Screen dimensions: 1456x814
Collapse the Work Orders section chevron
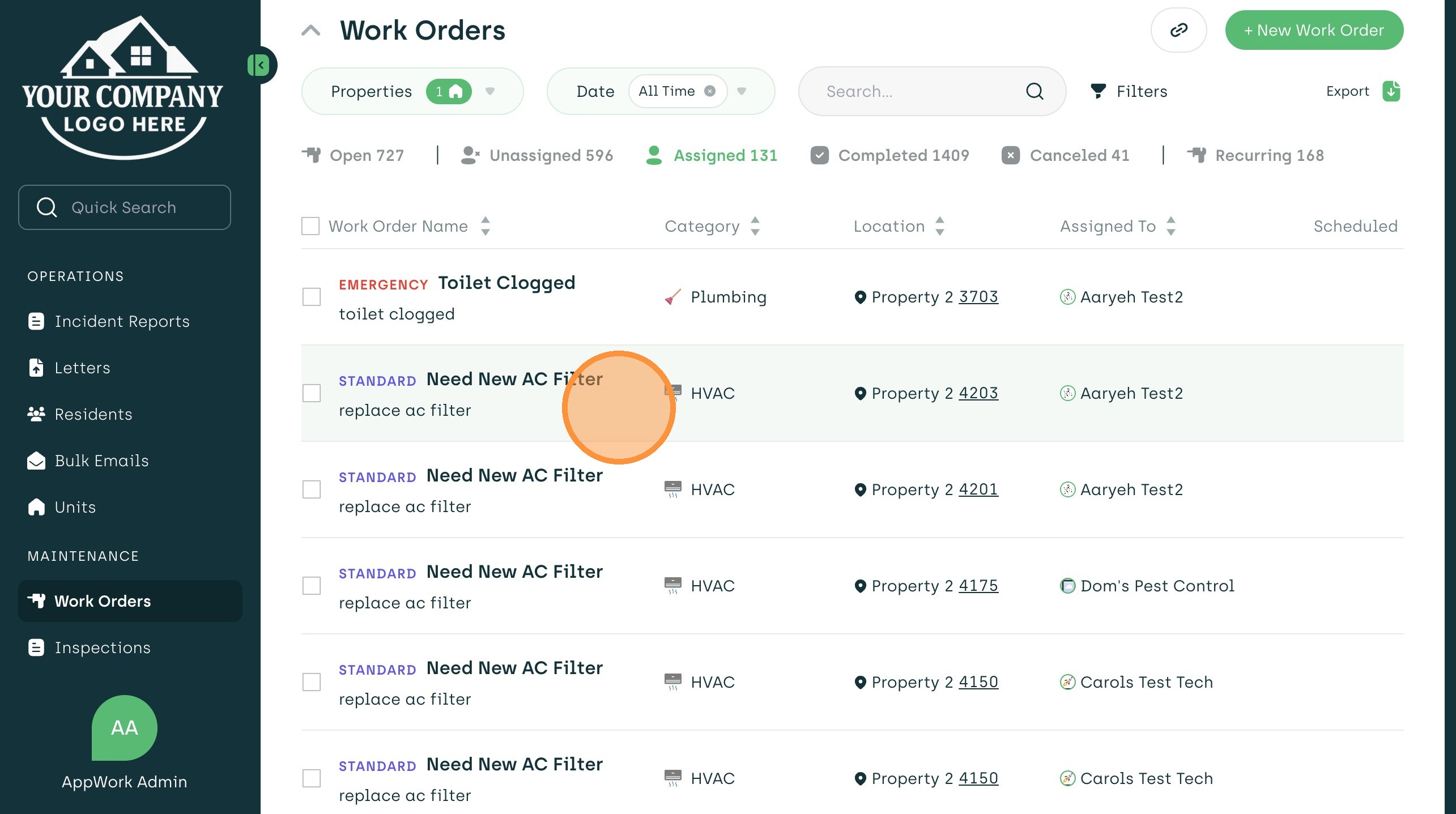pyautogui.click(x=311, y=30)
